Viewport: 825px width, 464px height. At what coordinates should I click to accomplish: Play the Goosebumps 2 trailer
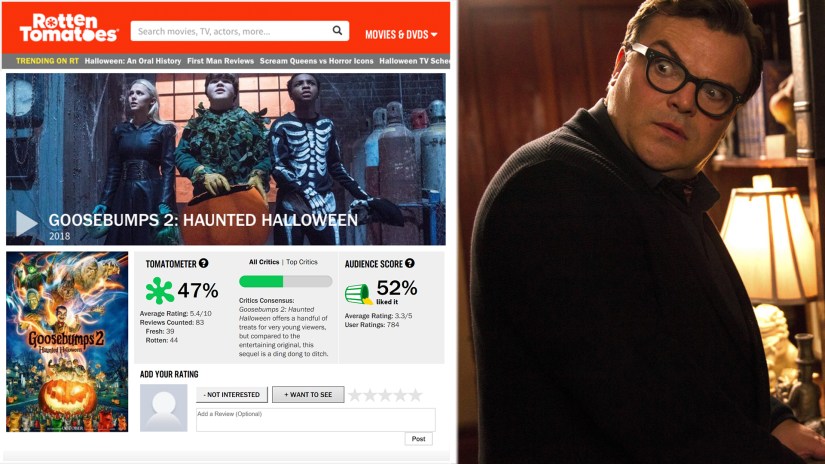26,224
